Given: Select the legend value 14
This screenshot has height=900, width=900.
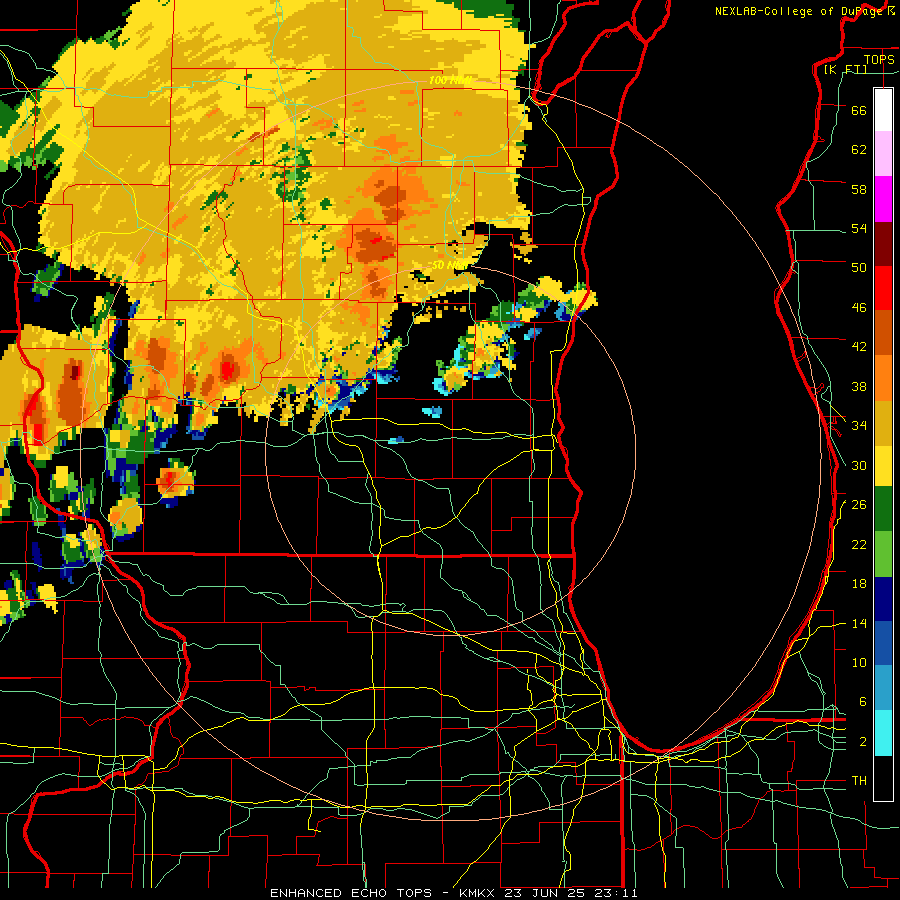Looking at the screenshot, I should click(x=859, y=623).
